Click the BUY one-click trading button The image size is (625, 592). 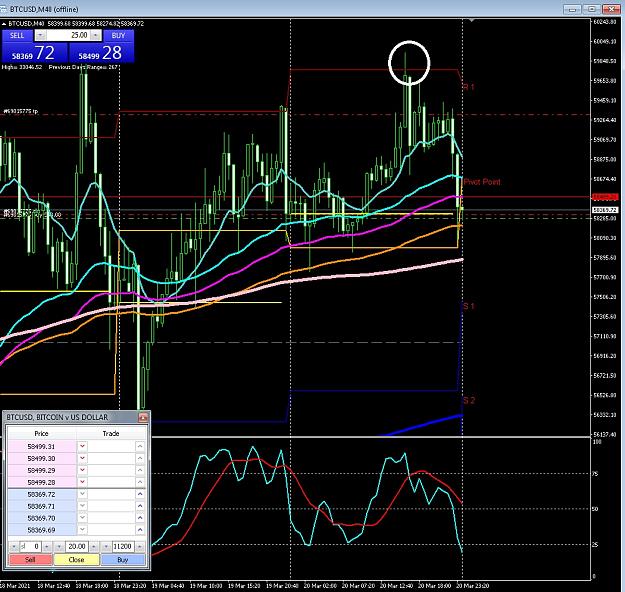click(x=118, y=35)
